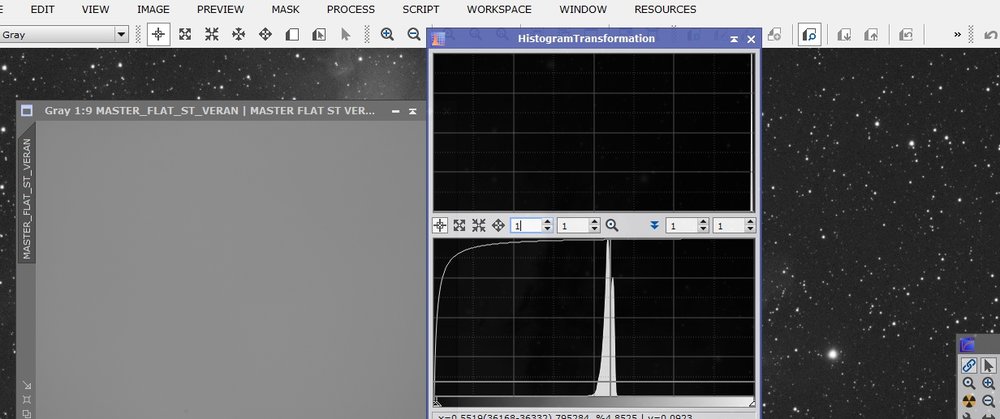
Task: Select the New Preview tool in main toolbar
Action: 292,34
